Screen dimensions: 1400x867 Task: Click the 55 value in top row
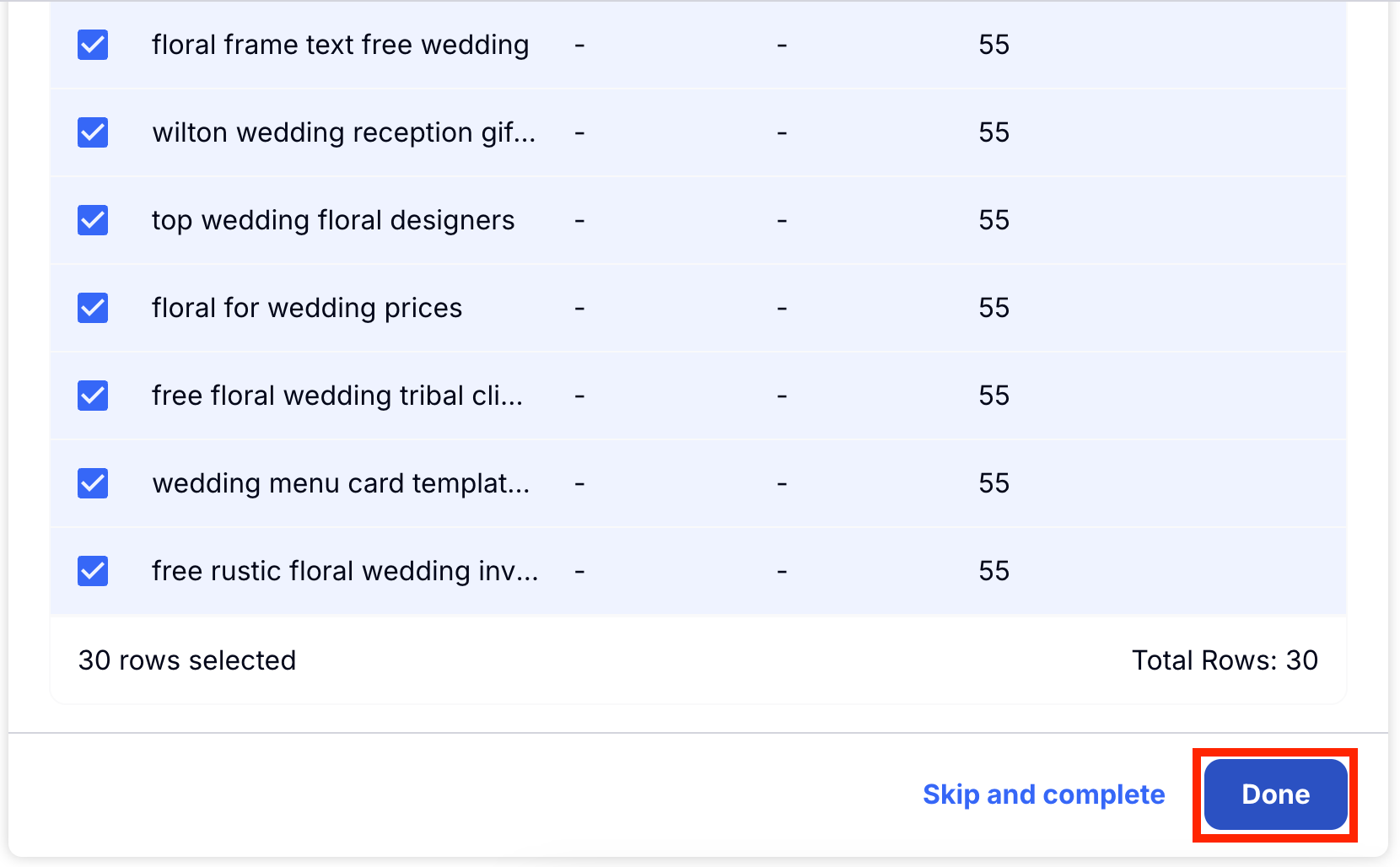point(993,45)
